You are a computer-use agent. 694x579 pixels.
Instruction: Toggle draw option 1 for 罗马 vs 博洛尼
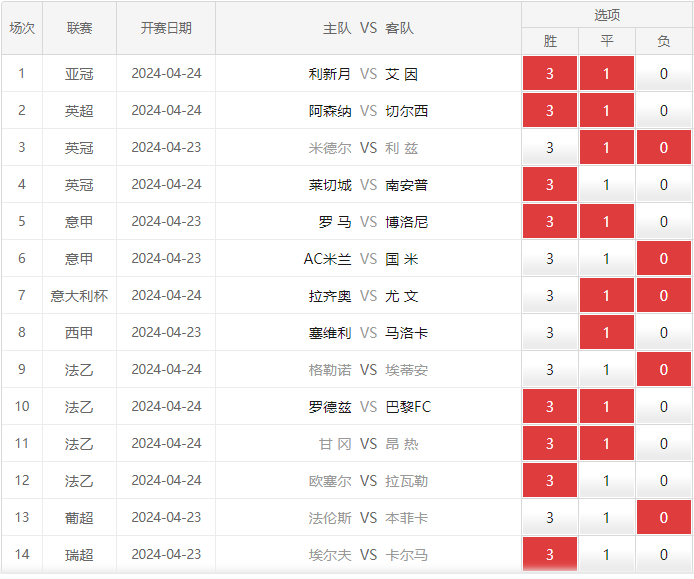[607, 221]
